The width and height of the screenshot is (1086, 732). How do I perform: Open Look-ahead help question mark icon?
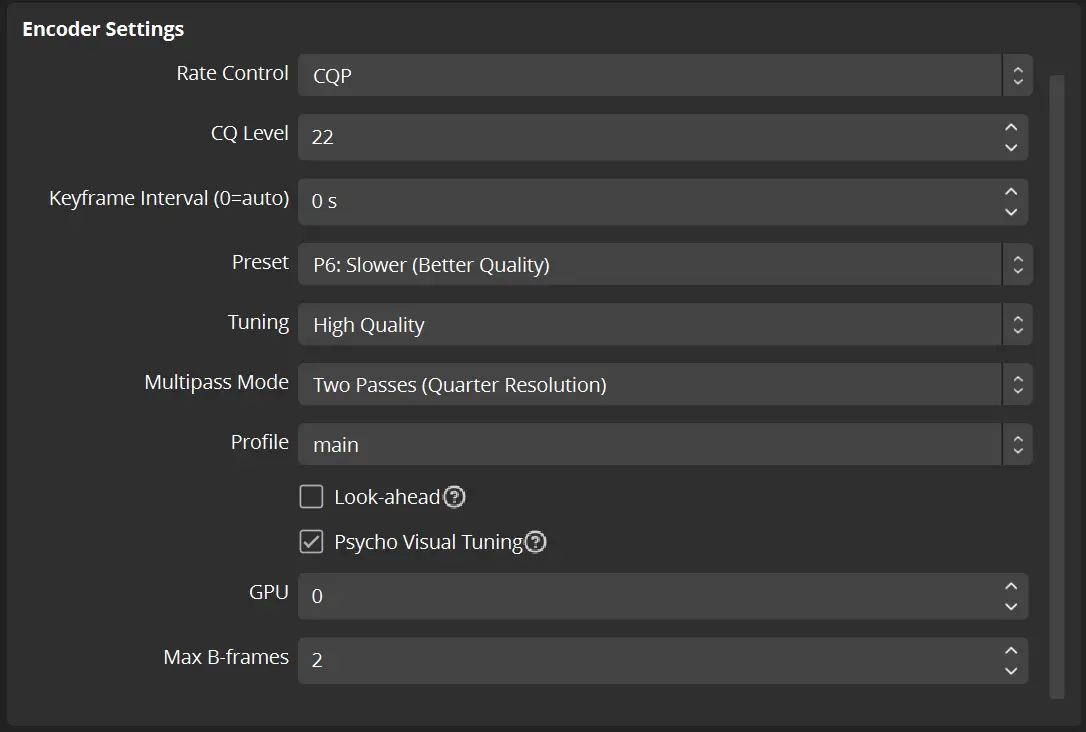pyautogui.click(x=454, y=497)
